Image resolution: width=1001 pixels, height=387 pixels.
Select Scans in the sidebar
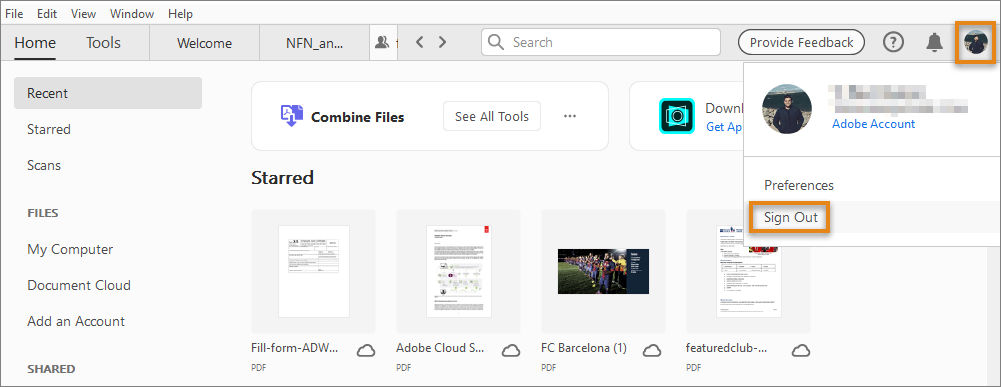(x=44, y=165)
